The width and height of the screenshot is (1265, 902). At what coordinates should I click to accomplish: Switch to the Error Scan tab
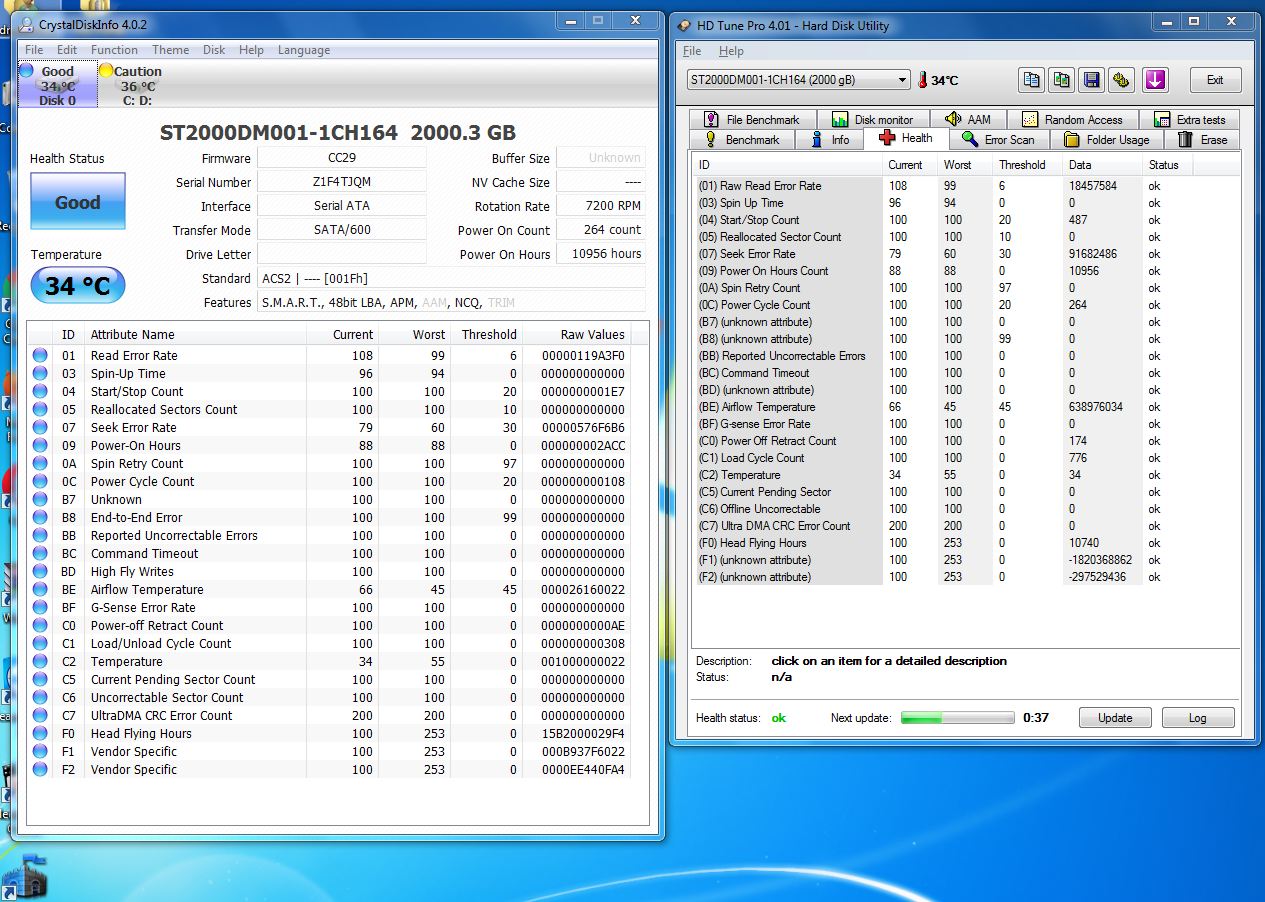[x=999, y=140]
